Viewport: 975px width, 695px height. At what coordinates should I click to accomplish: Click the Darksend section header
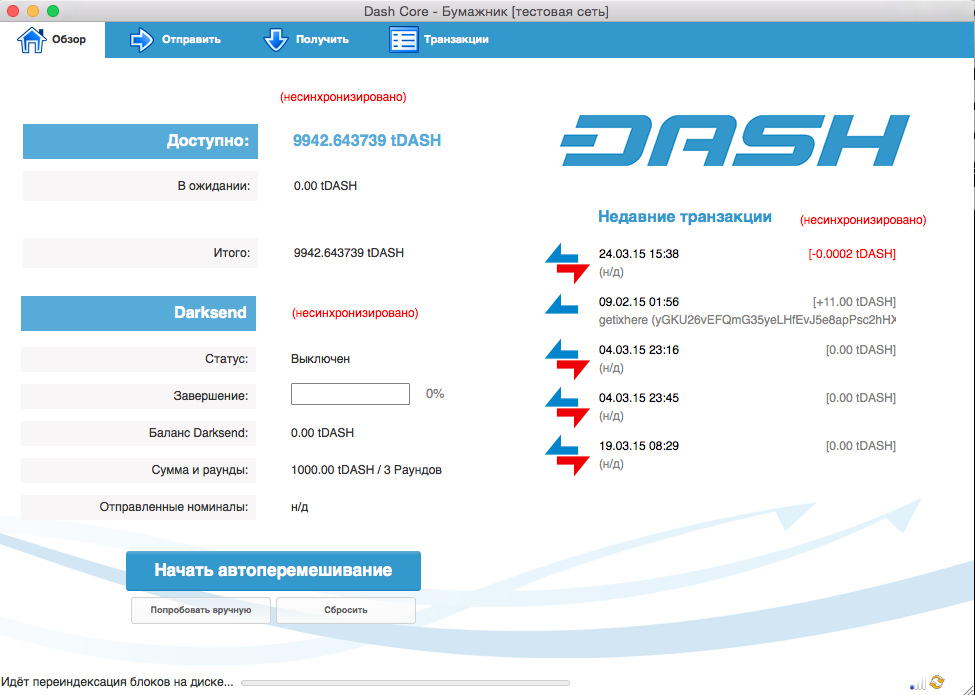click(139, 313)
